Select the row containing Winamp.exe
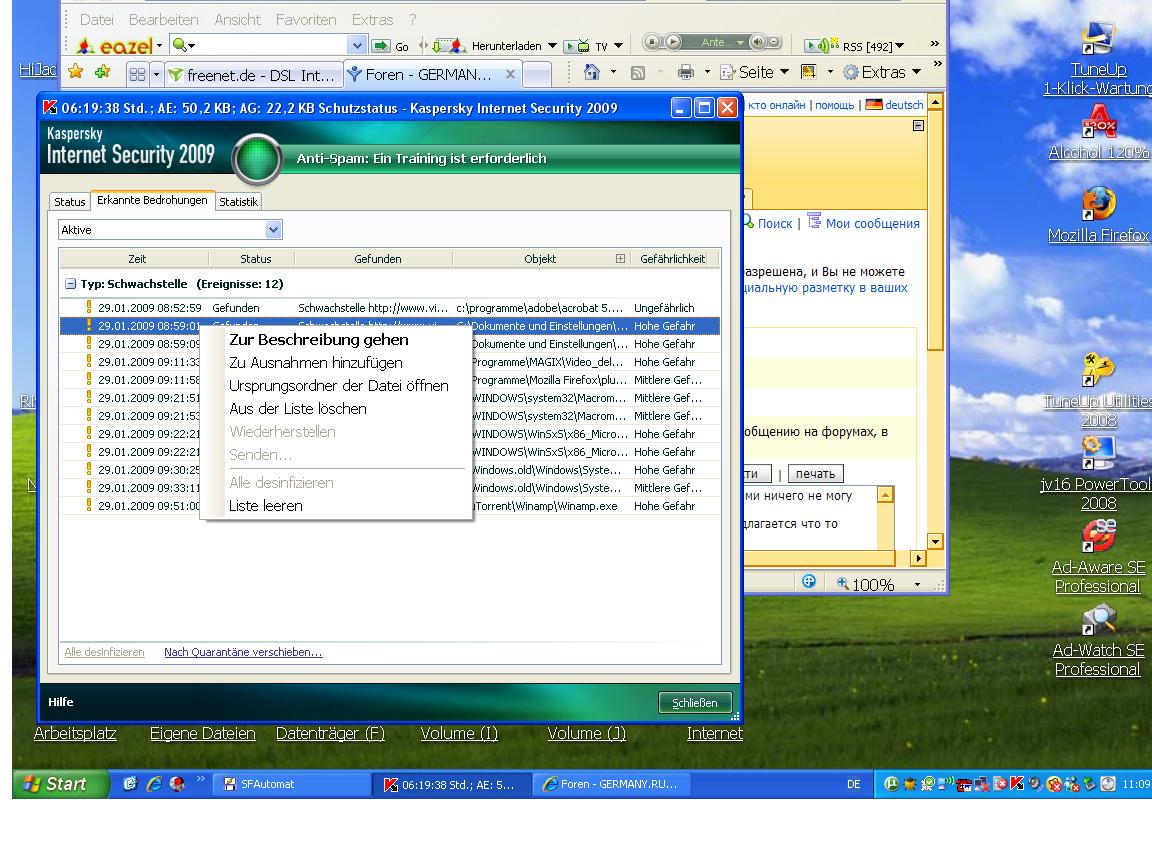The height and width of the screenshot is (864, 1152). click(x=389, y=505)
